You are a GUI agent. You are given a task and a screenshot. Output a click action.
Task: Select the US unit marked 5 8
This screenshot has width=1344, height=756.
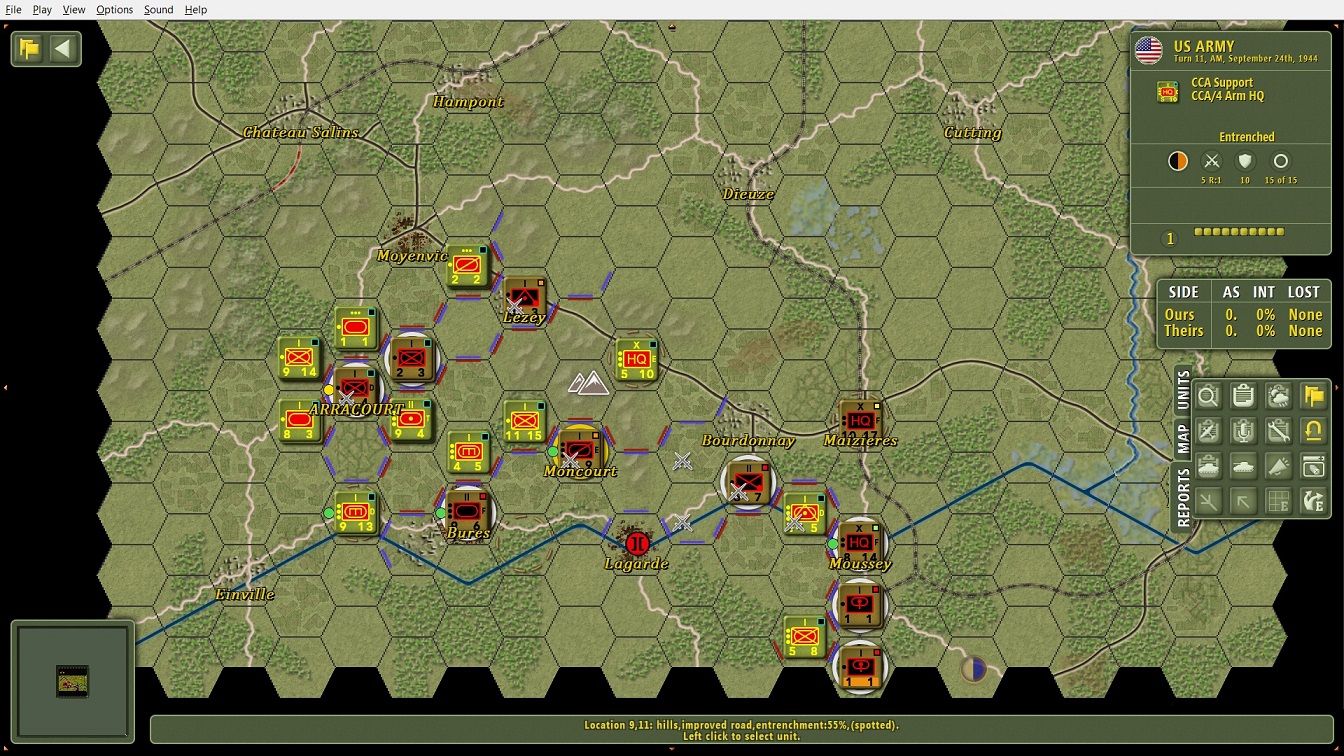pyautogui.click(x=804, y=637)
